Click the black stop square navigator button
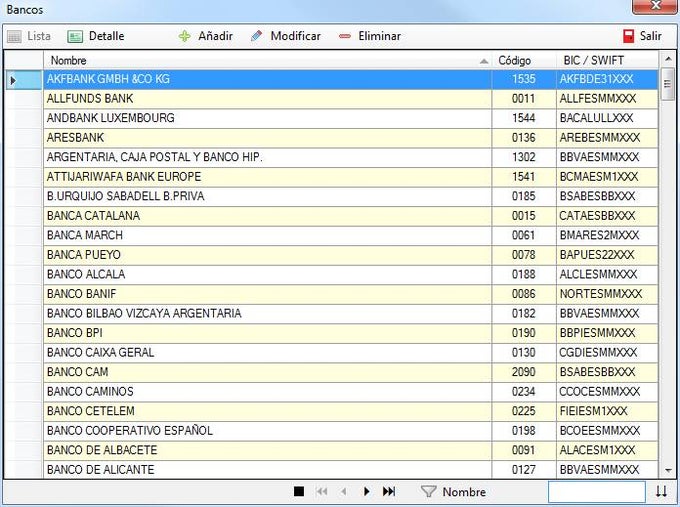 point(299,491)
